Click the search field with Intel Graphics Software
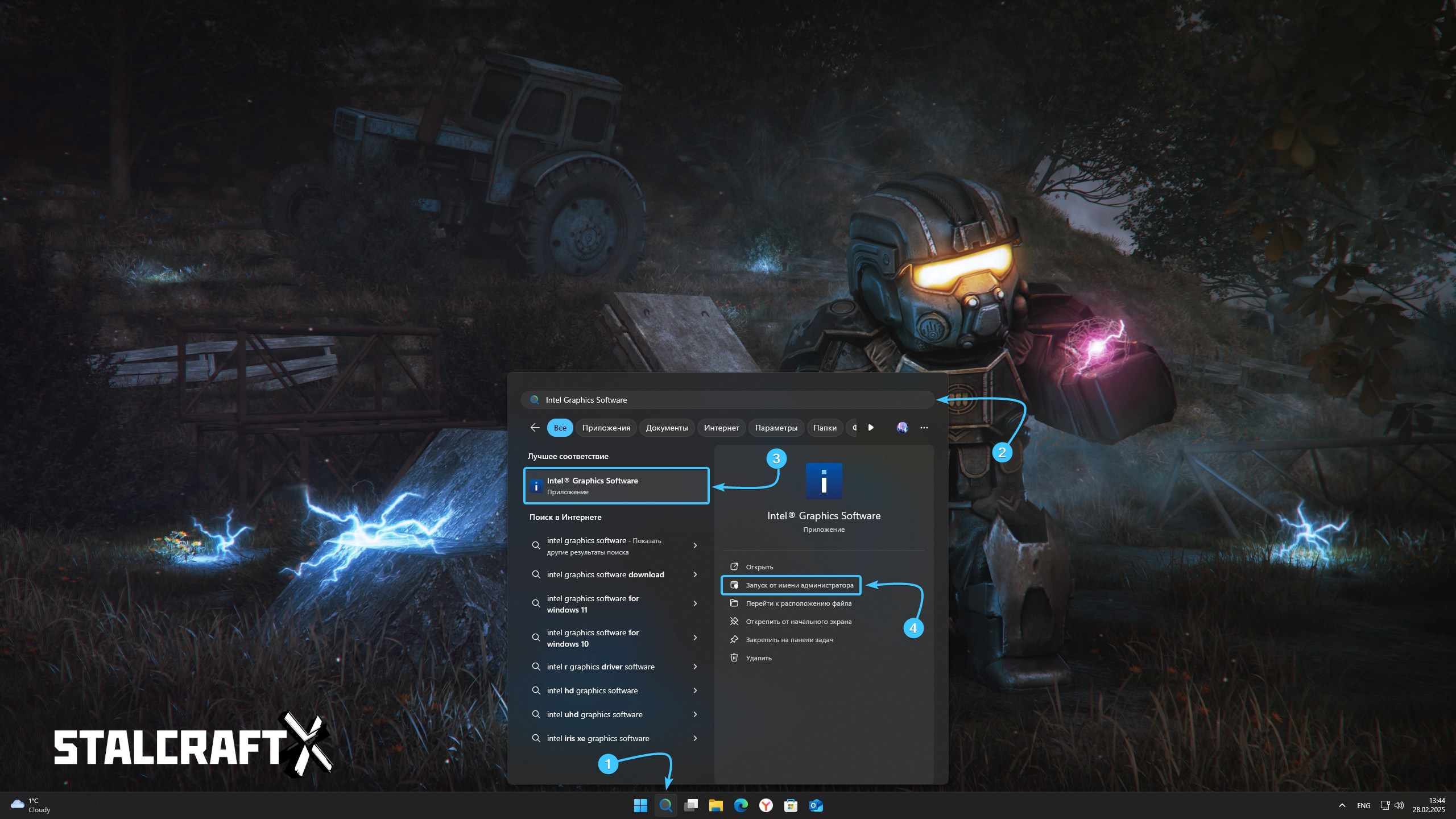The image size is (1456, 819). pyautogui.click(x=728, y=400)
